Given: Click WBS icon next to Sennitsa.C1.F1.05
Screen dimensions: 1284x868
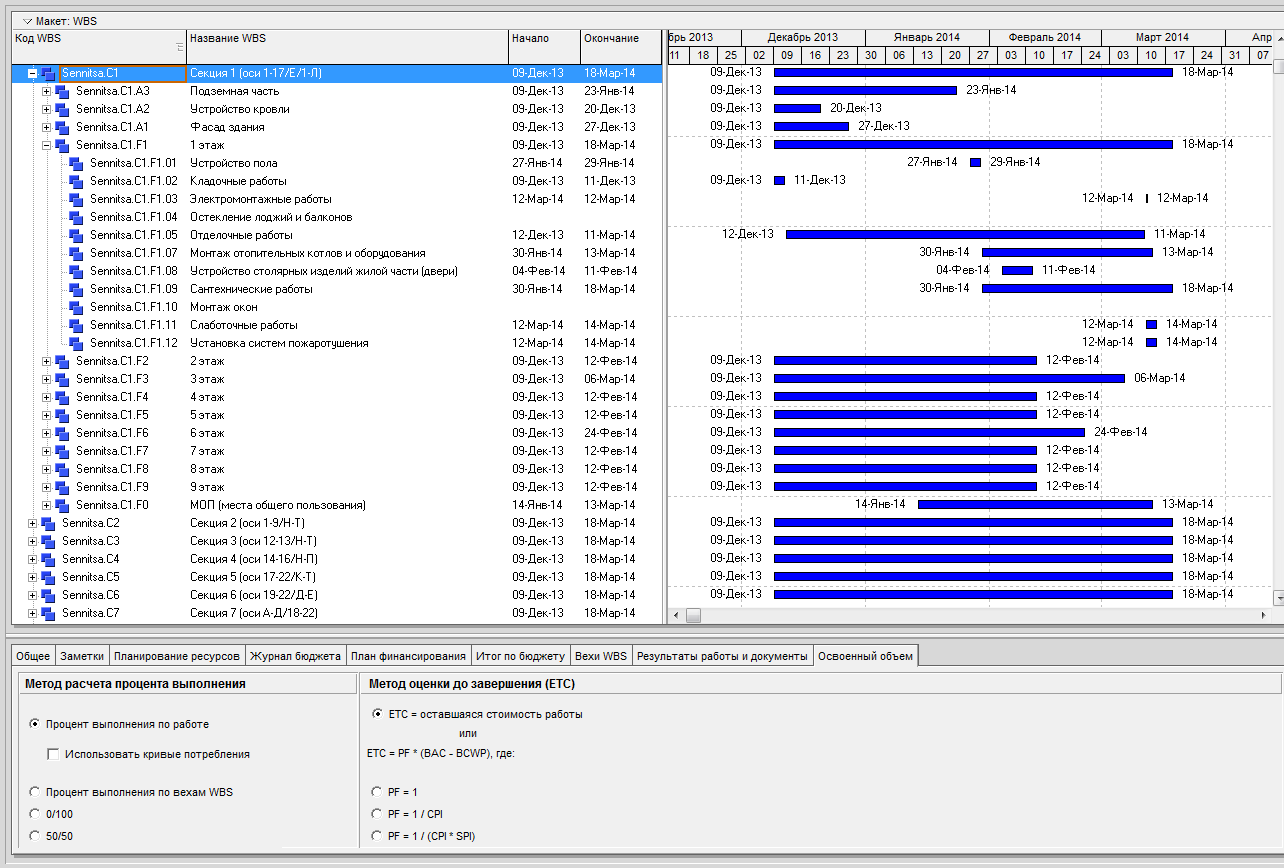Looking at the screenshot, I should [76, 236].
